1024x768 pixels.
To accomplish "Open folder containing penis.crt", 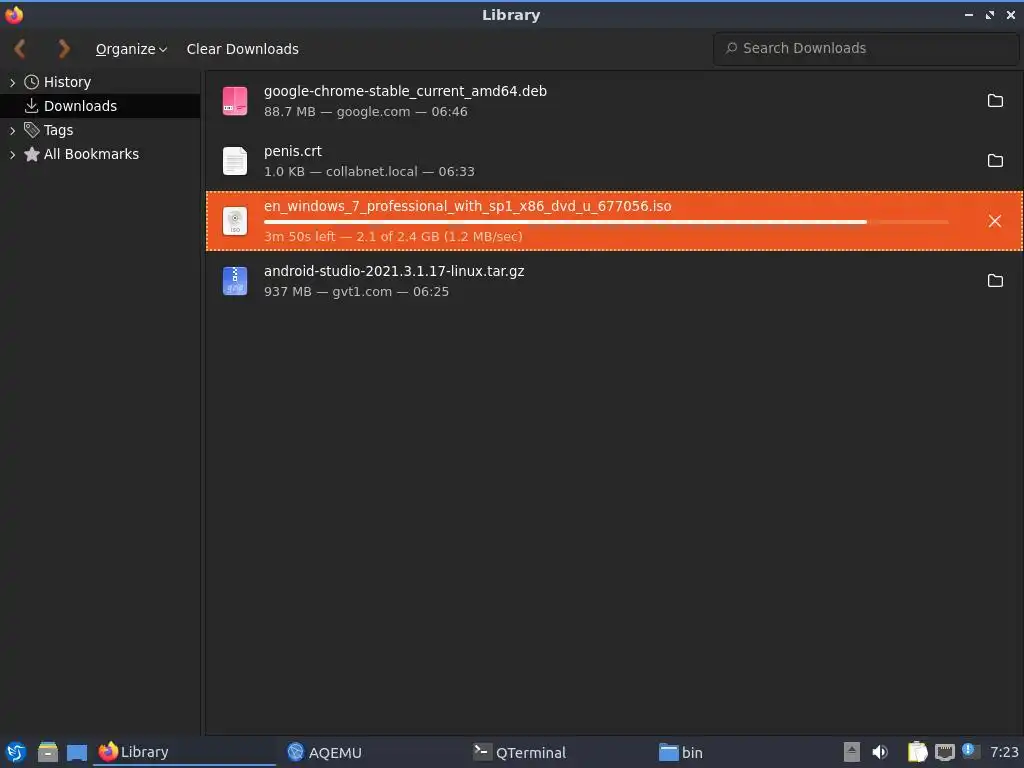I will click(x=995, y=161).
